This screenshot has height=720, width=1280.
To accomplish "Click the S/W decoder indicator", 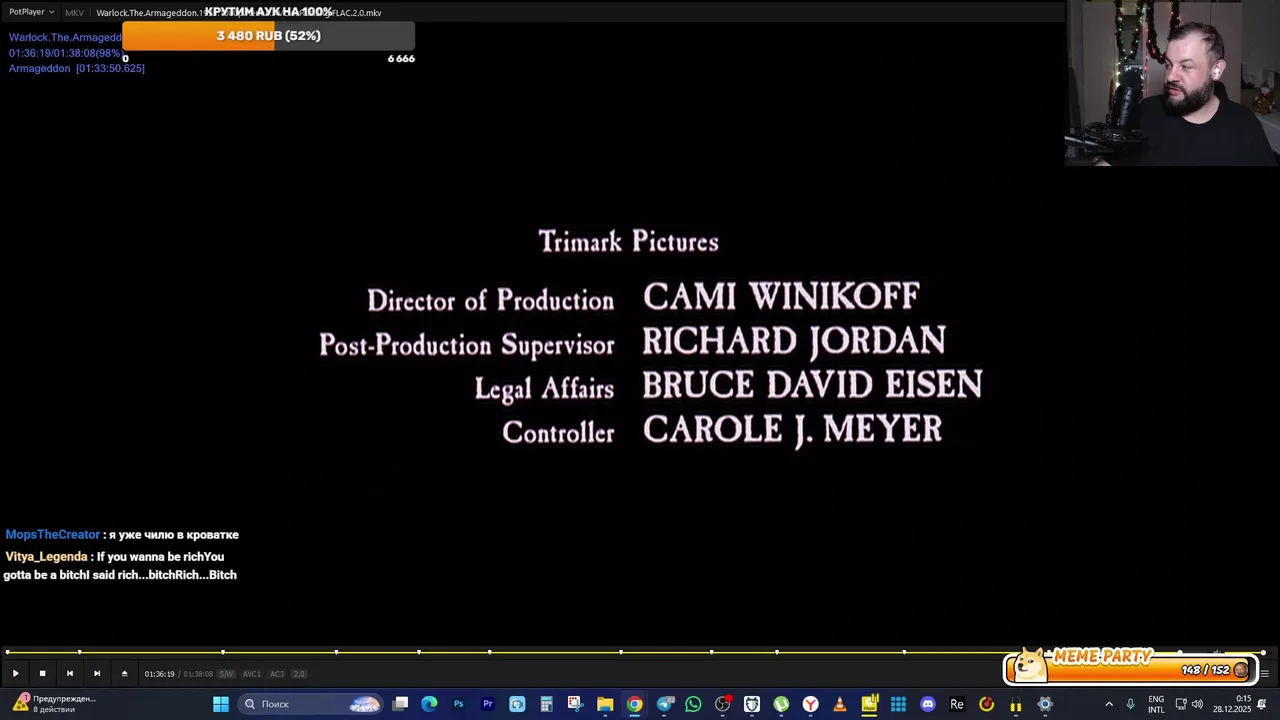I will (226, 674).
